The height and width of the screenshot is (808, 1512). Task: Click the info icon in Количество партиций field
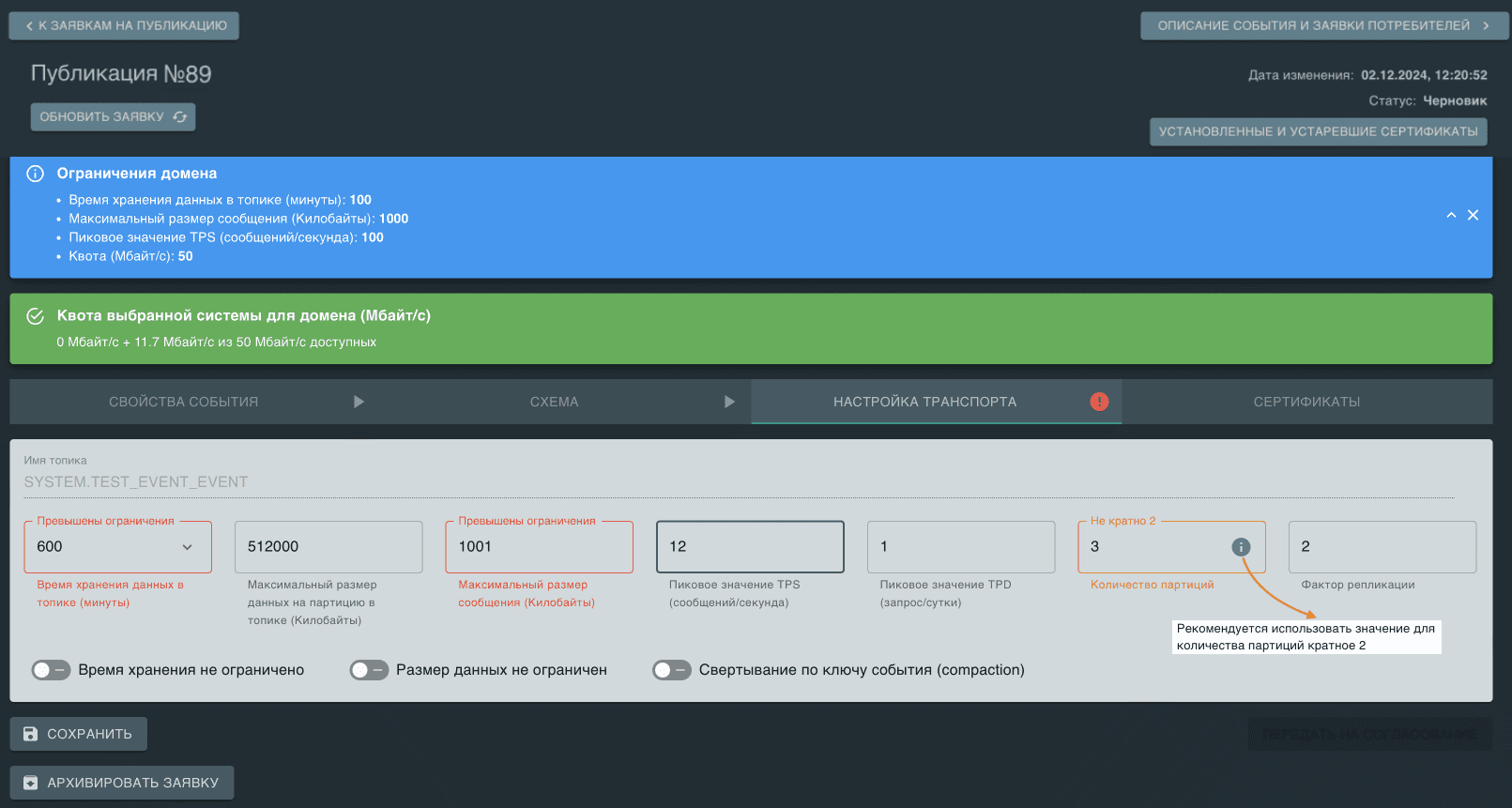1241,547
